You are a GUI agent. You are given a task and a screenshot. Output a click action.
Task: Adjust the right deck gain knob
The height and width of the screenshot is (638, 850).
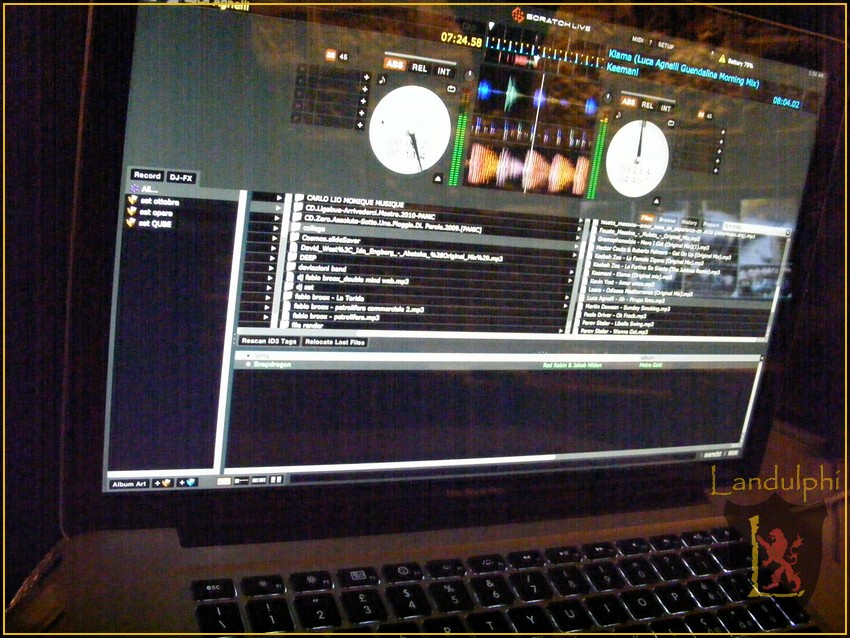coord(608,98)
